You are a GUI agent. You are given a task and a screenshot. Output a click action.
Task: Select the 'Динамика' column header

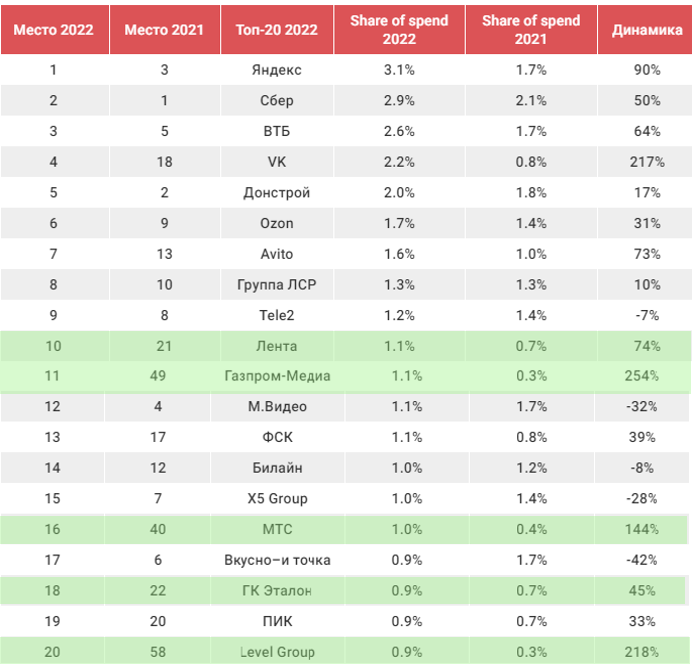click(647, 30)
